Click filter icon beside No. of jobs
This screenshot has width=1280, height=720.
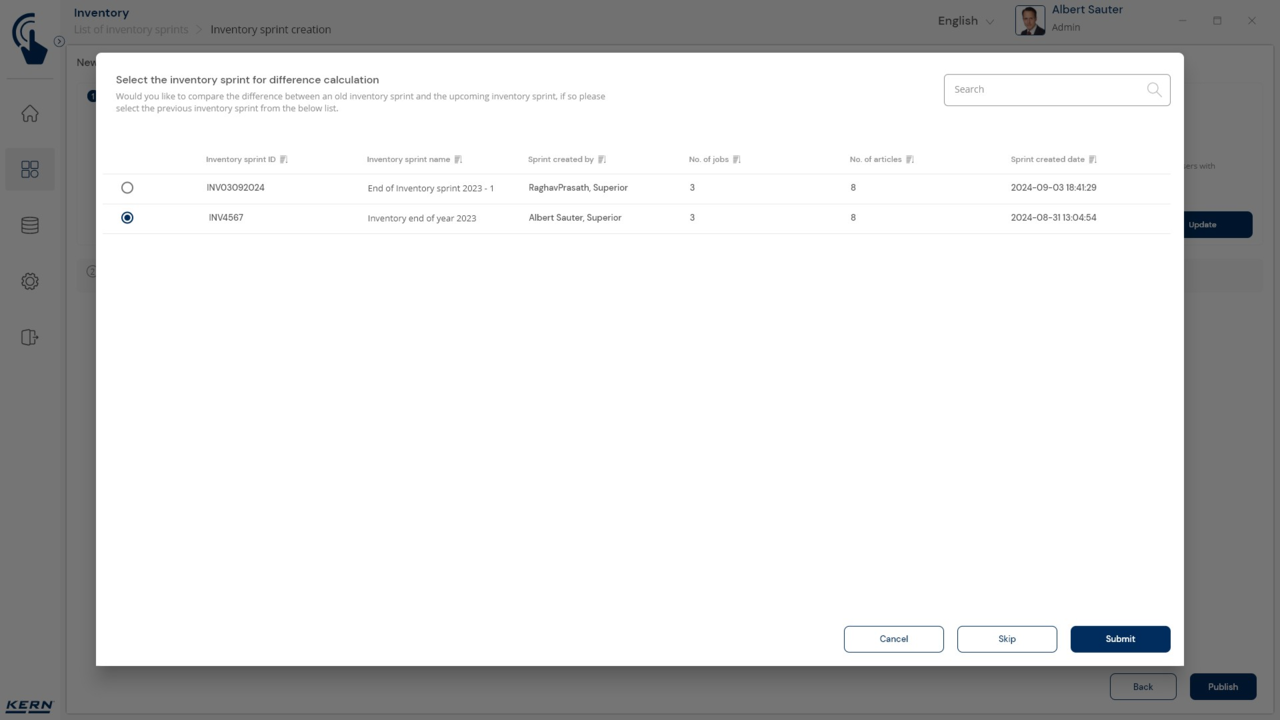click(737, 160)
